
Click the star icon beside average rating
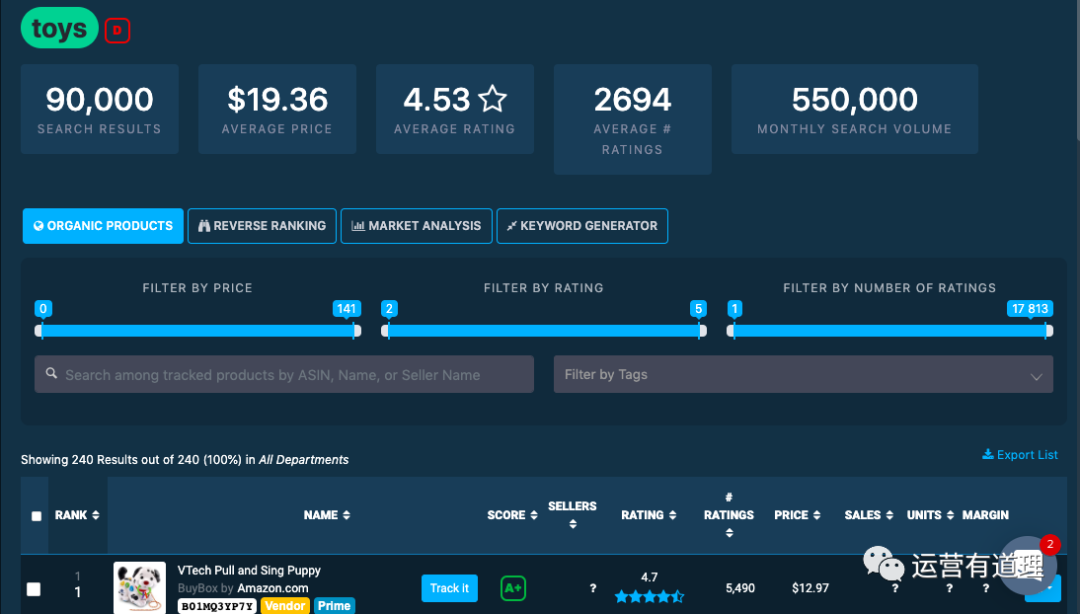click(x=492, y=99)
